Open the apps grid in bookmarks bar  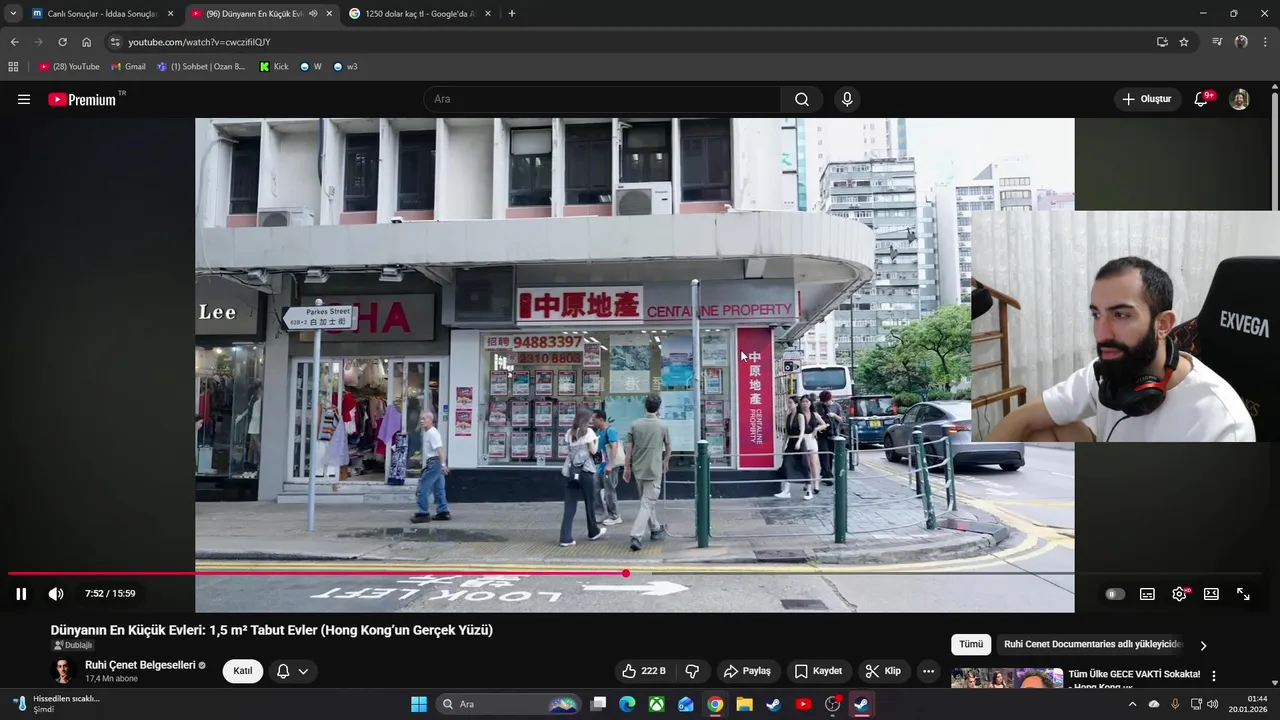tap(13, 67)
